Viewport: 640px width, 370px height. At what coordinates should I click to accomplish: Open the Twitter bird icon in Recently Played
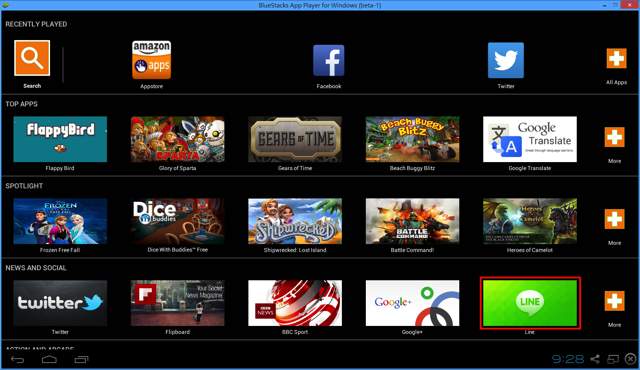506,60
